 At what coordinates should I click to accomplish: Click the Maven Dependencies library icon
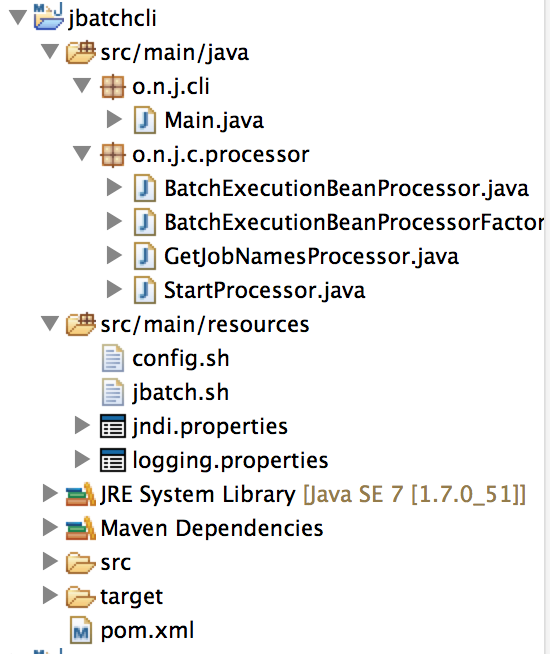(80, 528)
